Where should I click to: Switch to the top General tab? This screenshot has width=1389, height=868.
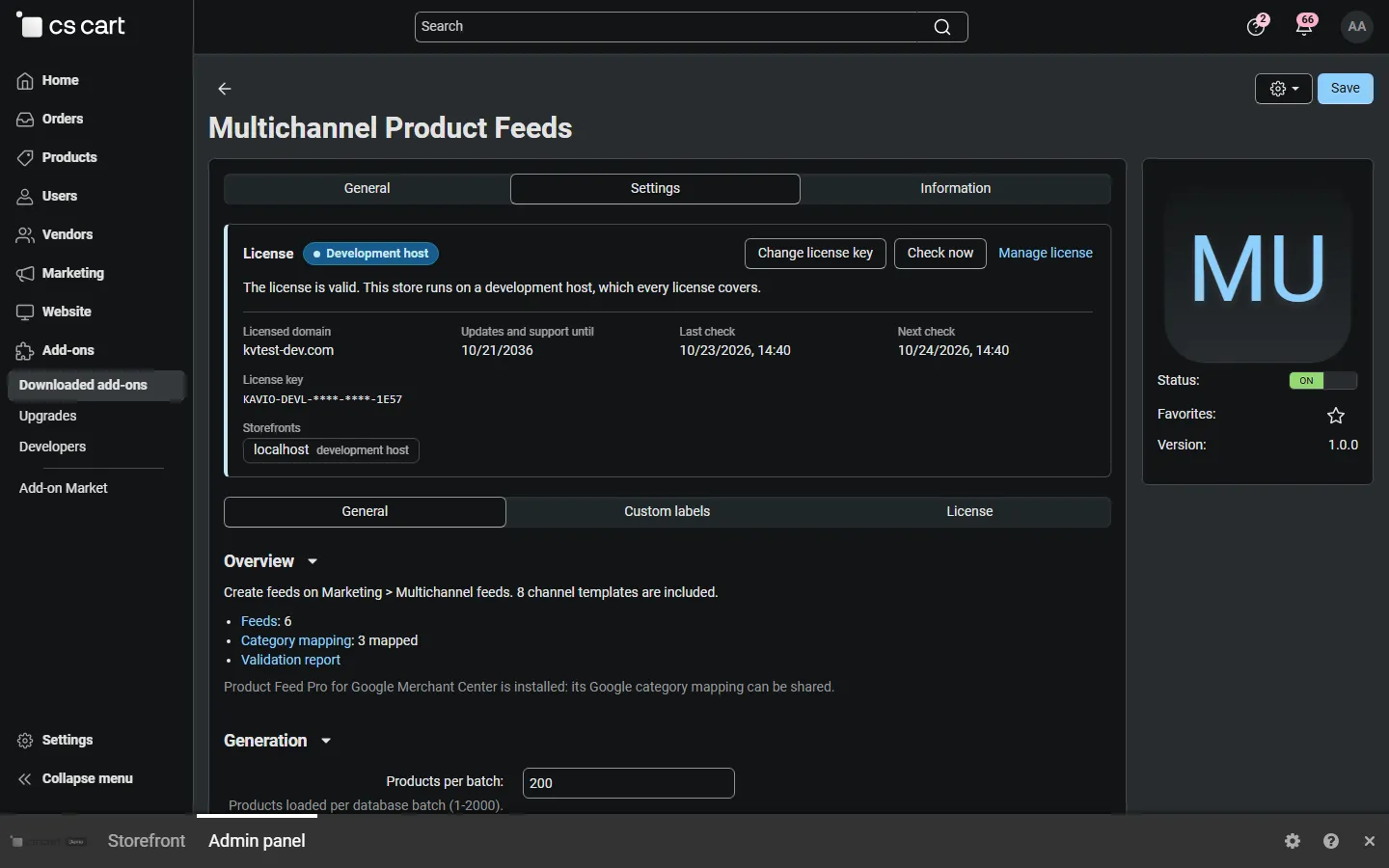(367, 189)
